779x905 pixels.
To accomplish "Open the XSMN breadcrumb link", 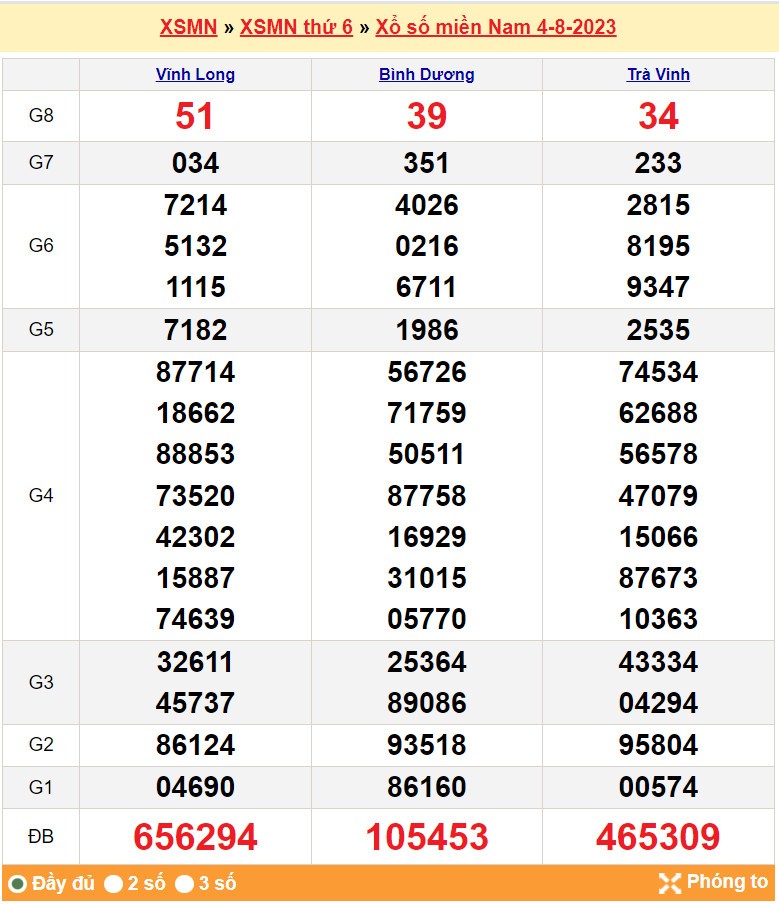I will coord(188,27).
